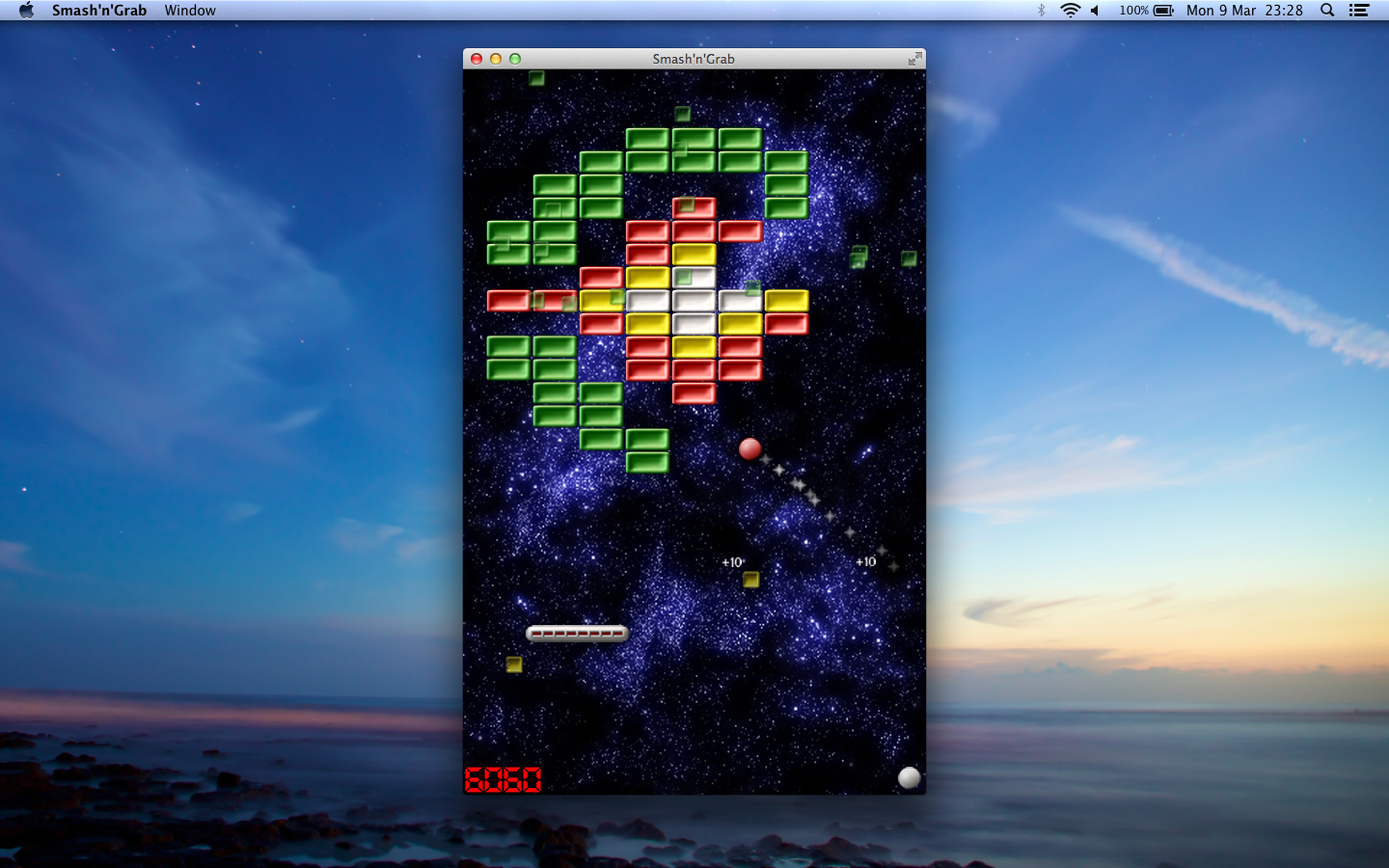The image size is (1389, 868).
Task: Minimize the Smash'n'Grab window with yellow button
Action: (x=496, y=59)
